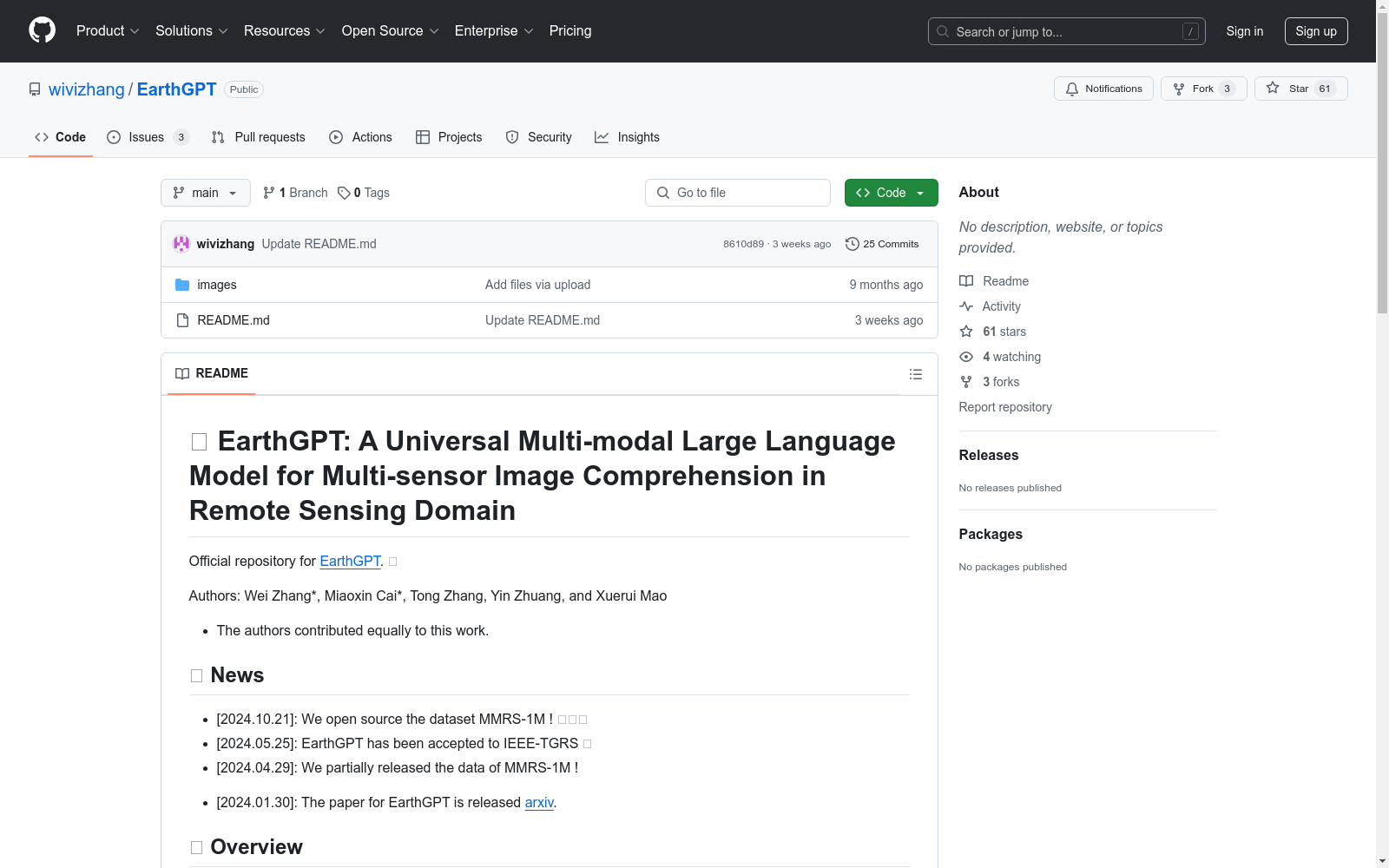Open the Packages section heading
Image resolution: width=1389 pixels, height=868 pixels.
(x=991, y=534)
